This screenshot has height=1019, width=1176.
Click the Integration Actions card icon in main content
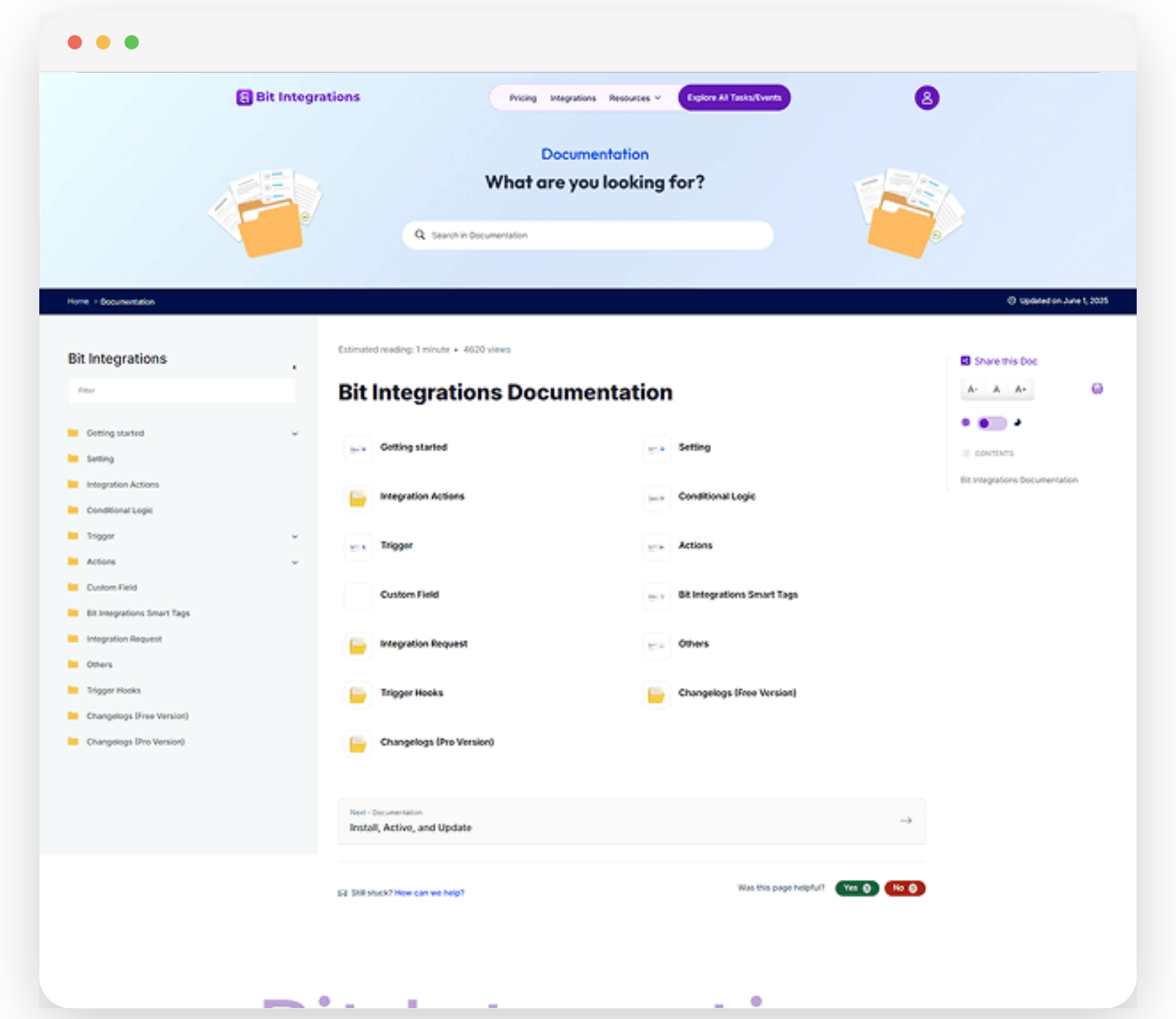click(x=358, y=498)
